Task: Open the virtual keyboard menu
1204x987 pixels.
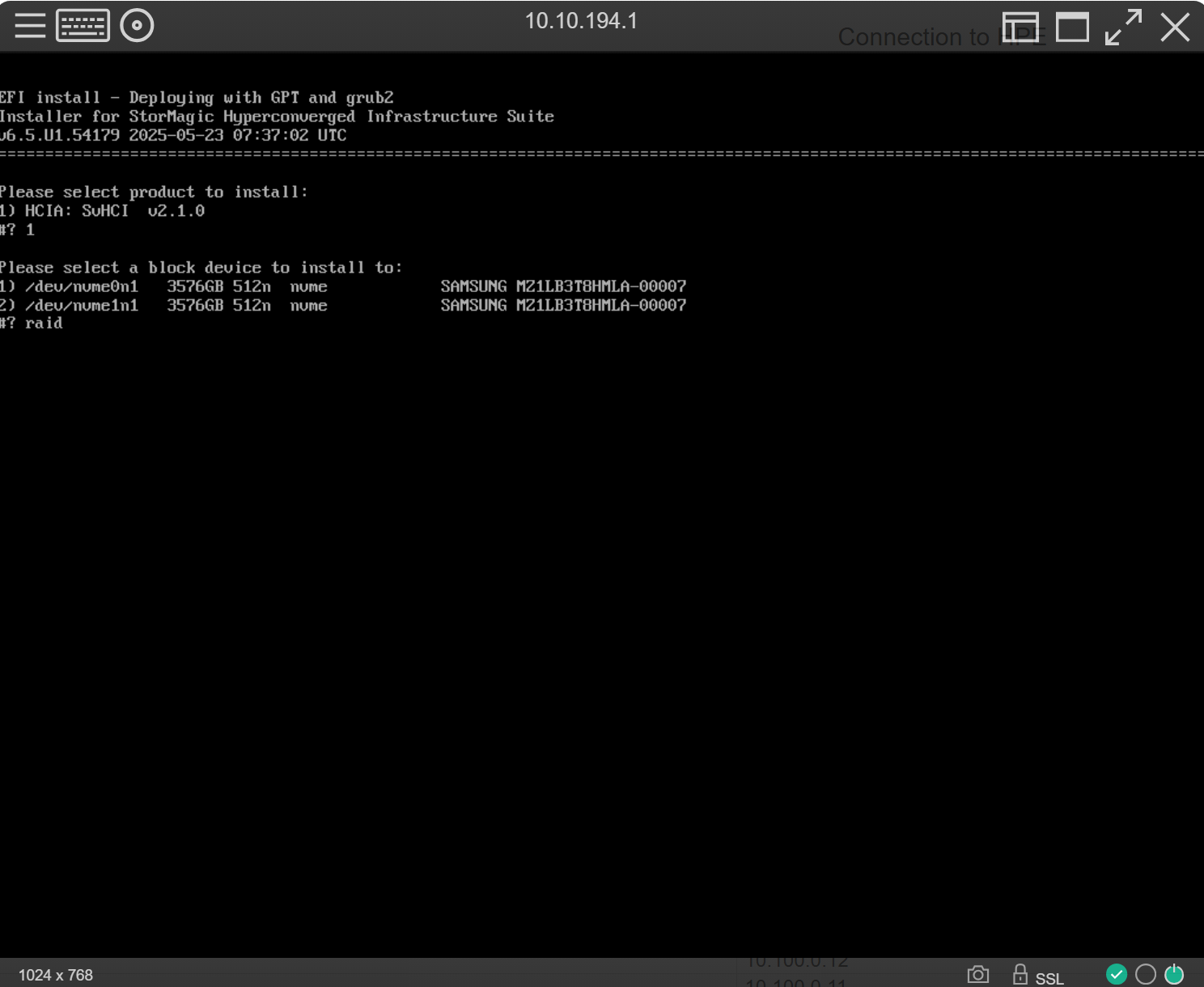Action: [83, 26]
